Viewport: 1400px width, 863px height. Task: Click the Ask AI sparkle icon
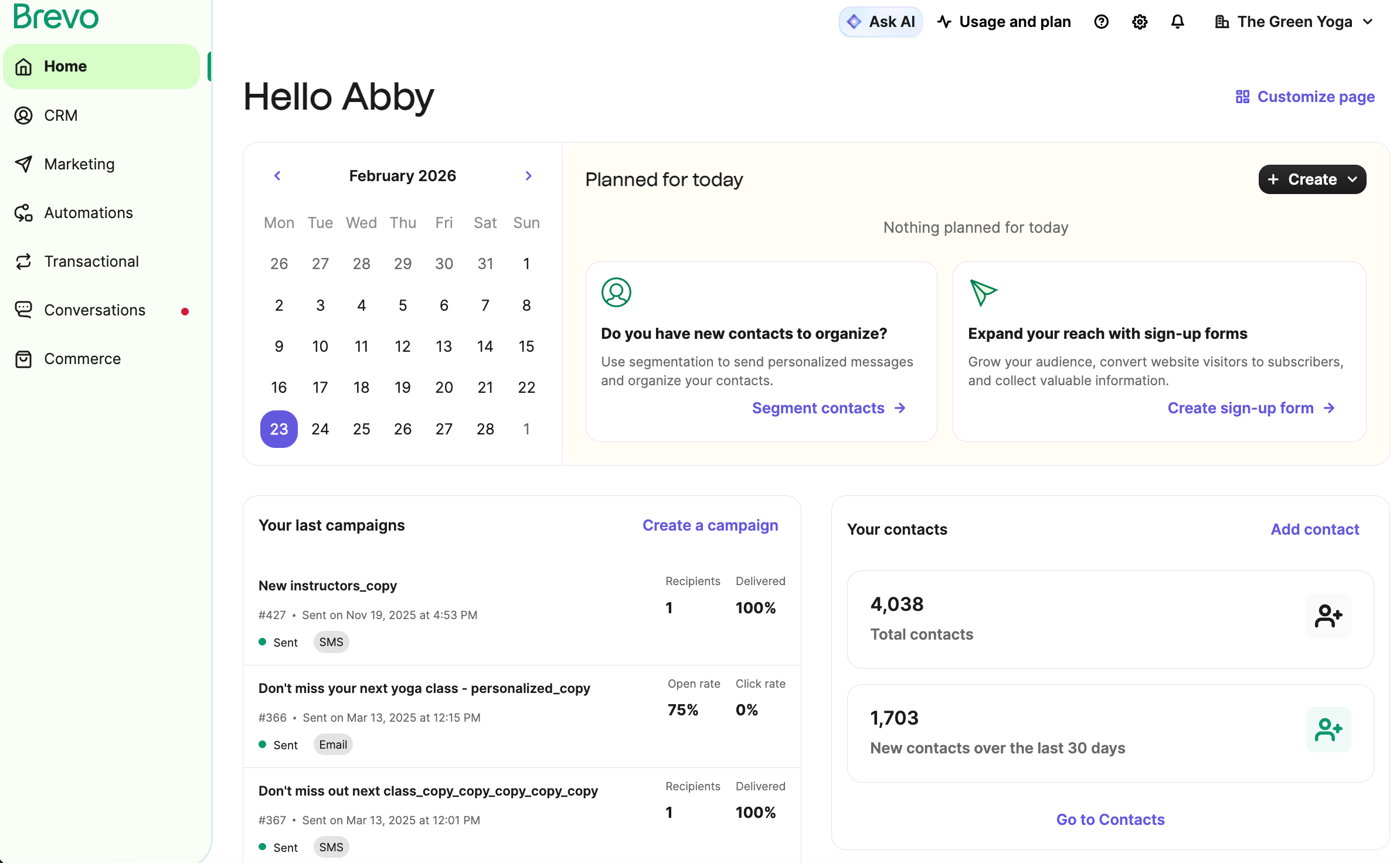[854, 21]
